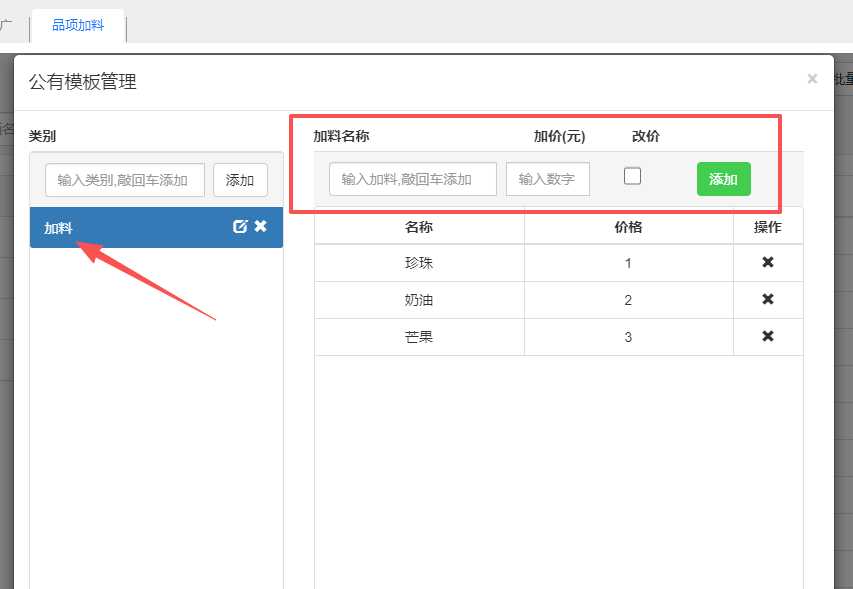
Task: Click the edit icon on 加料 category
Action: 240,227
